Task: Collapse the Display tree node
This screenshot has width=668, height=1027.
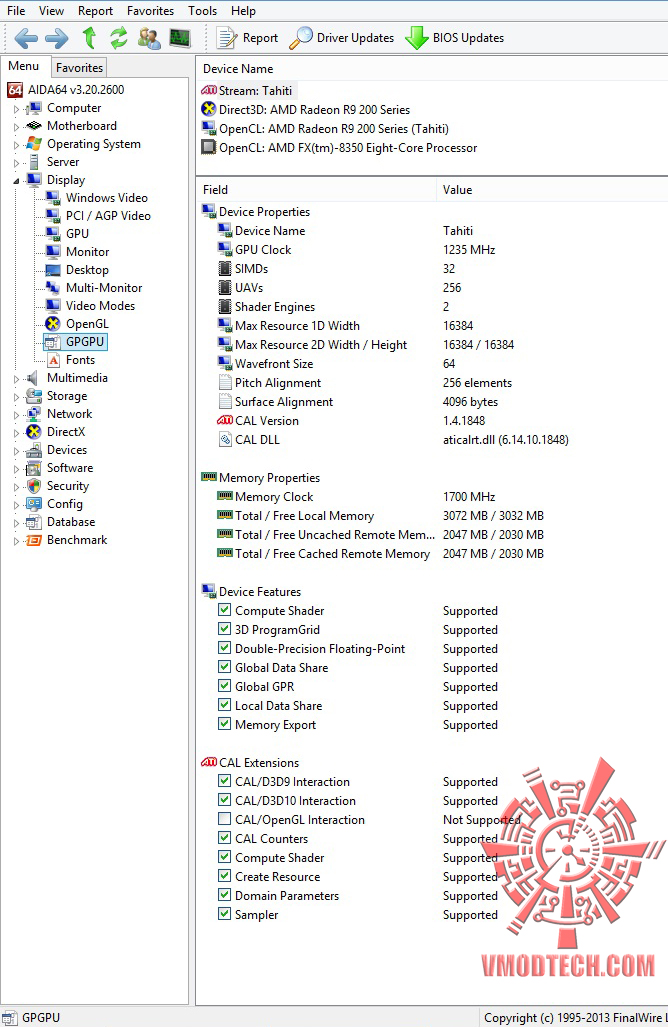Action: [x=16, y=181]
